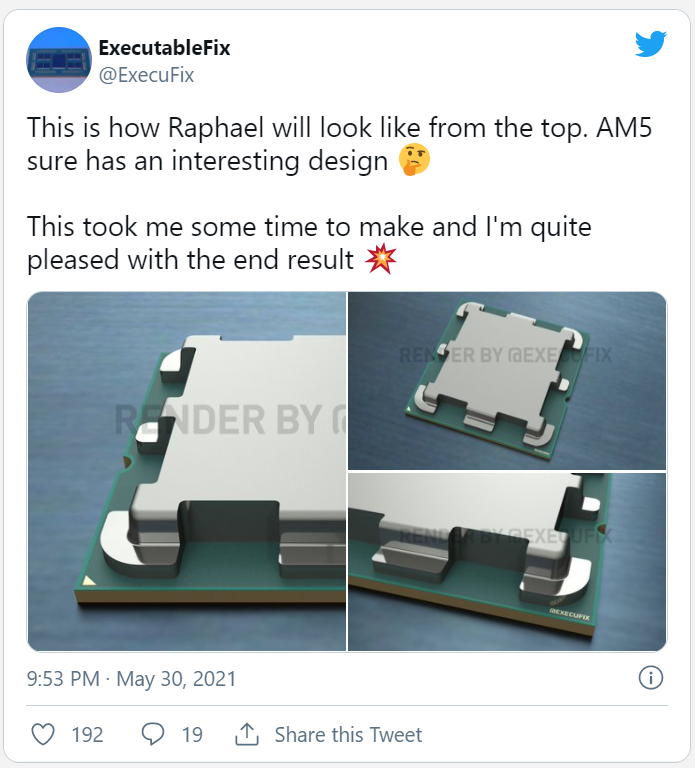Open the tweet info circle icon
This screenshot has width=695, height=768.
click(x=650, y=678)
